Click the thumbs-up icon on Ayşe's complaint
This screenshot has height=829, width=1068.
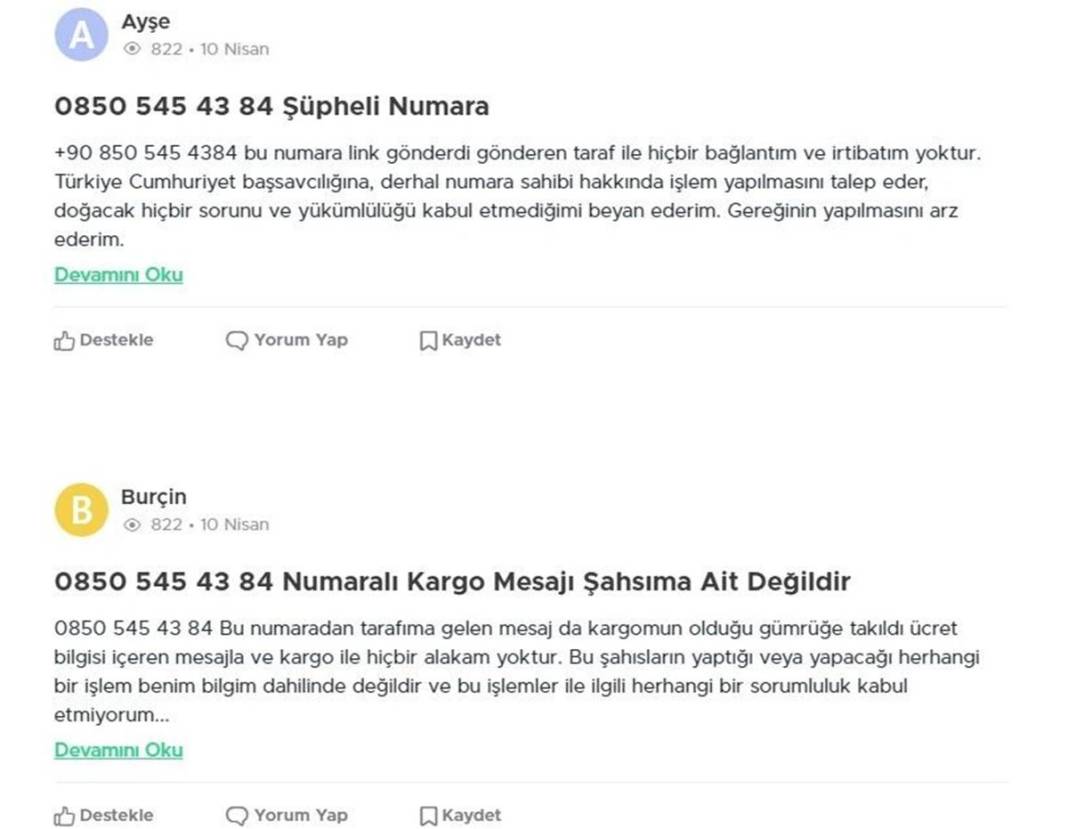click(x=64, y=339)
